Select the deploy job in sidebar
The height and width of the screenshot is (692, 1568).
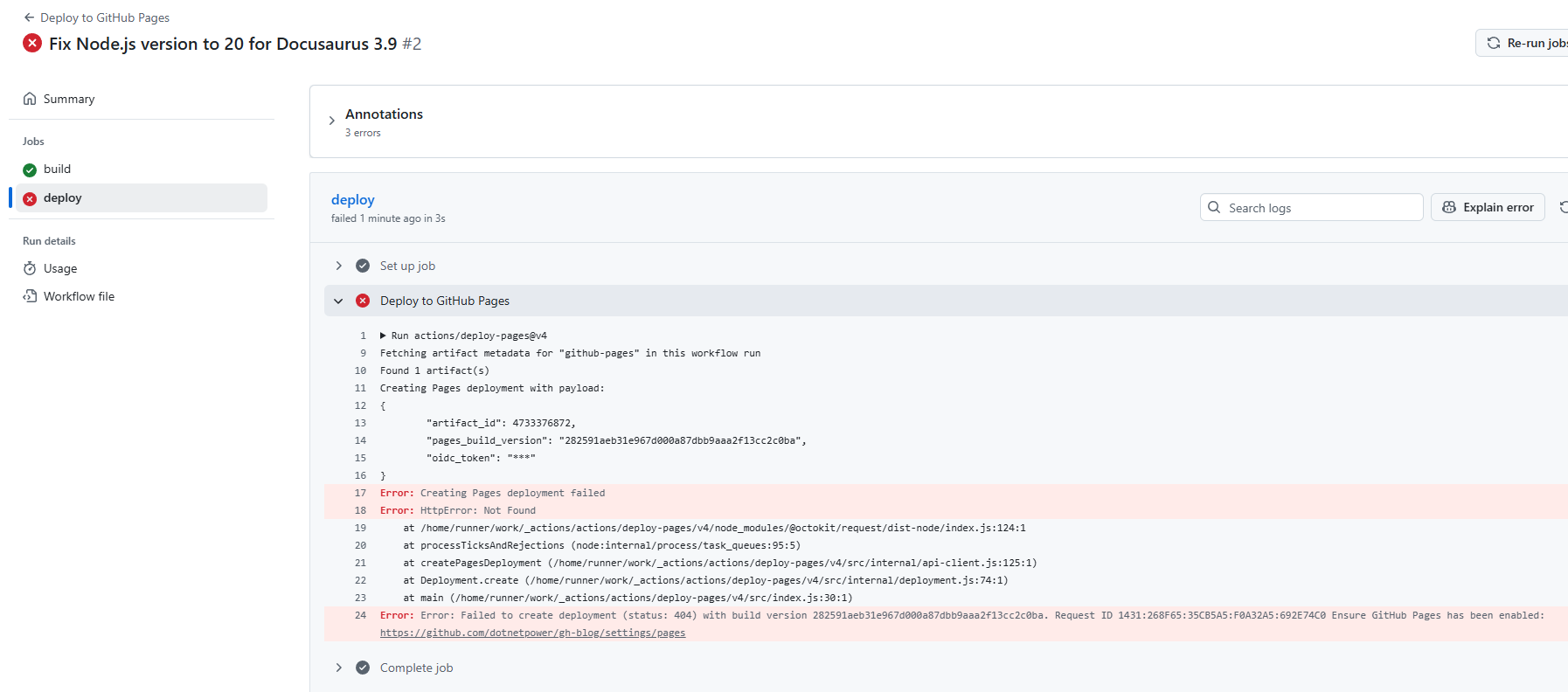coord(63,197)
